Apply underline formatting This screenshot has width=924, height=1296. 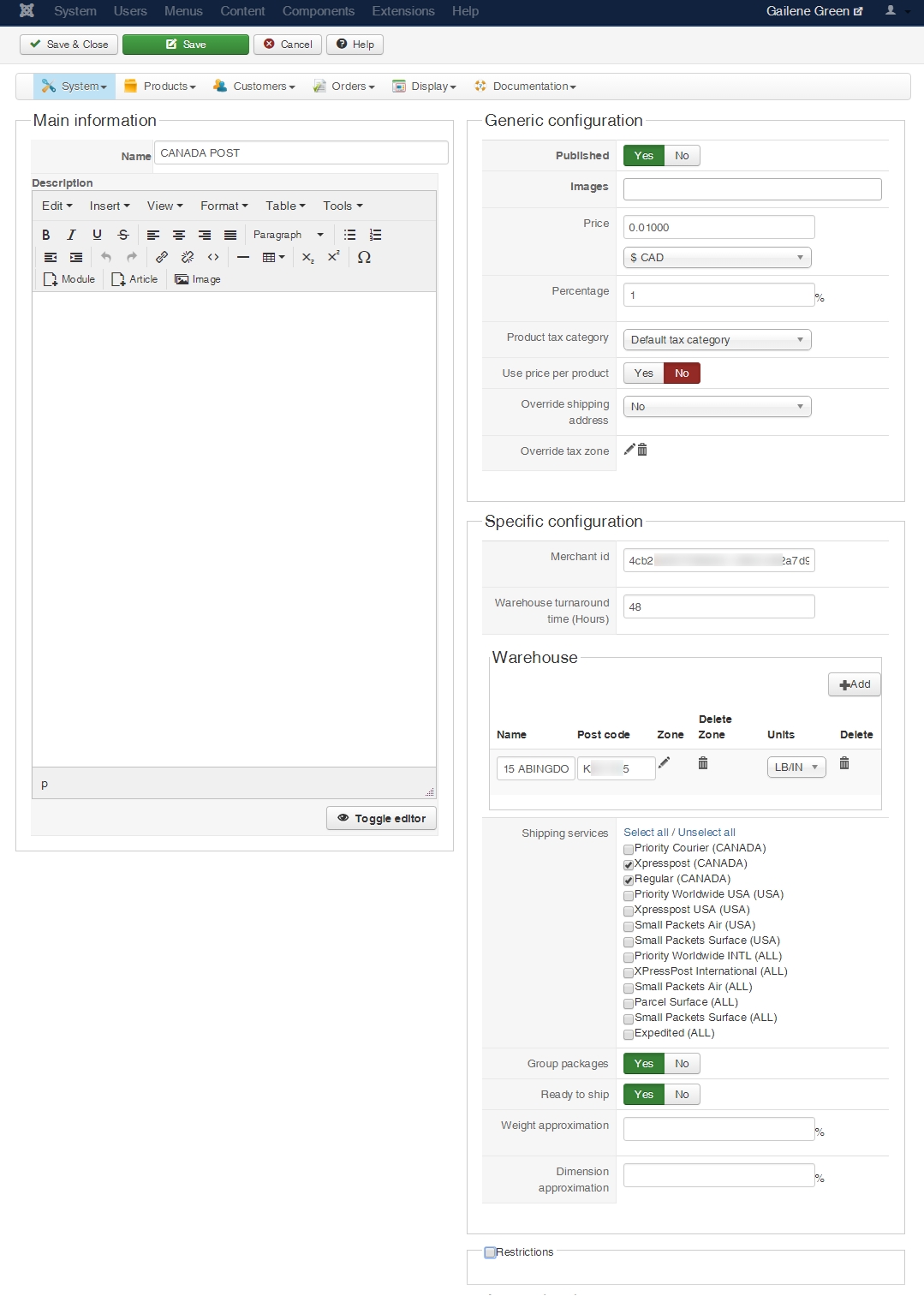click(x=98, y=235)
